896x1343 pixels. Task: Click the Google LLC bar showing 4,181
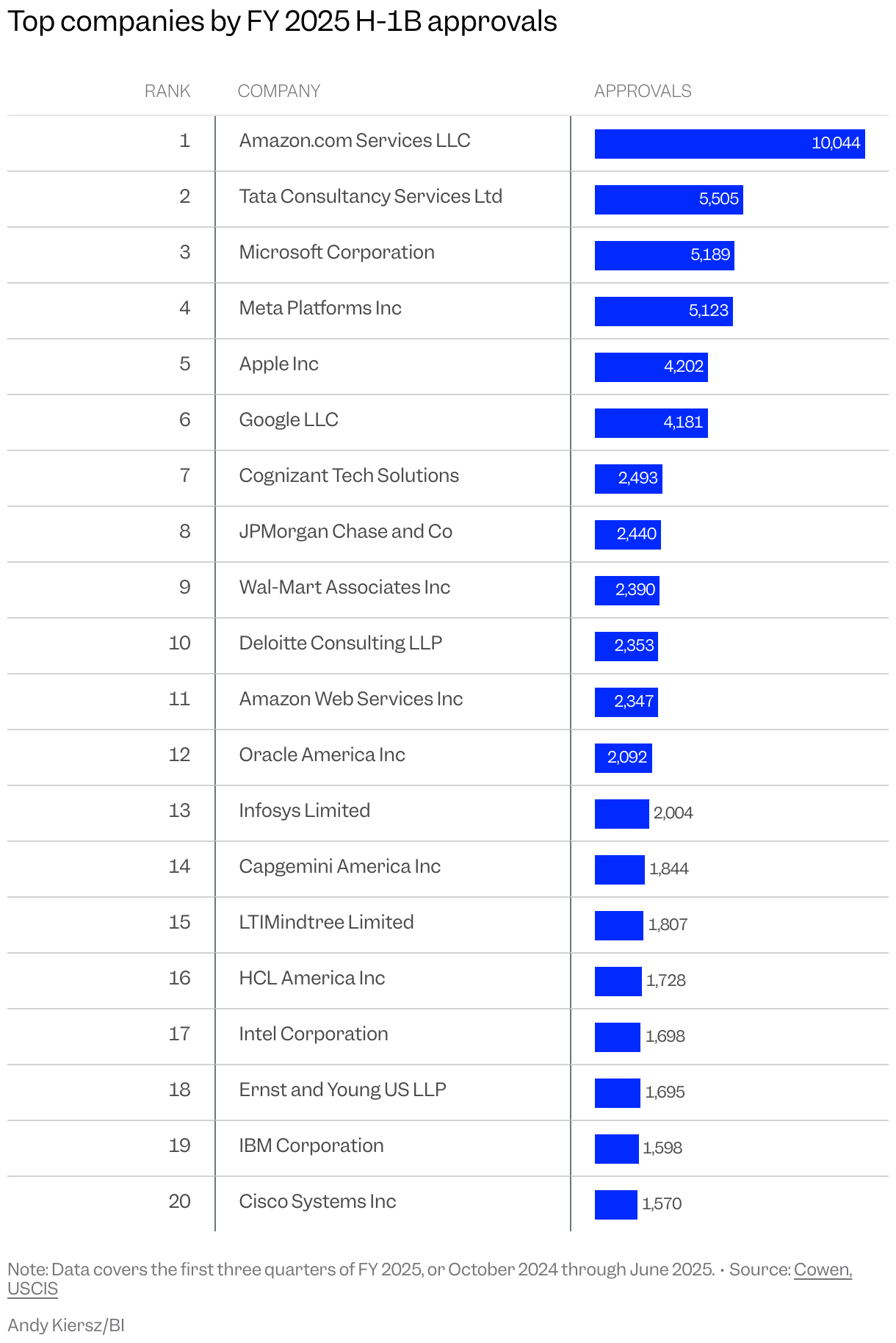[x=651, y=422]
